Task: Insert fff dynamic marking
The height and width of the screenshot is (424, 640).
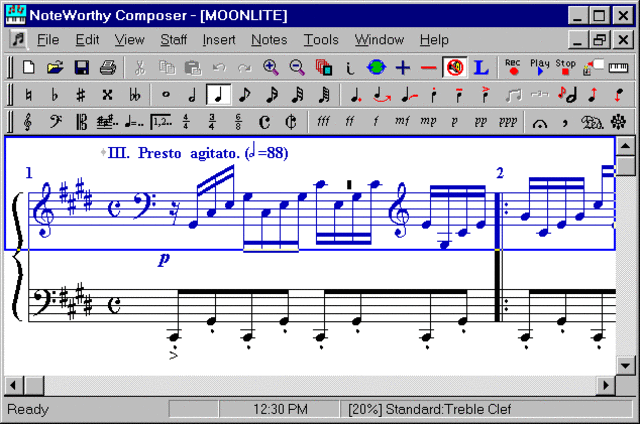Action: [x=323, y=122]
